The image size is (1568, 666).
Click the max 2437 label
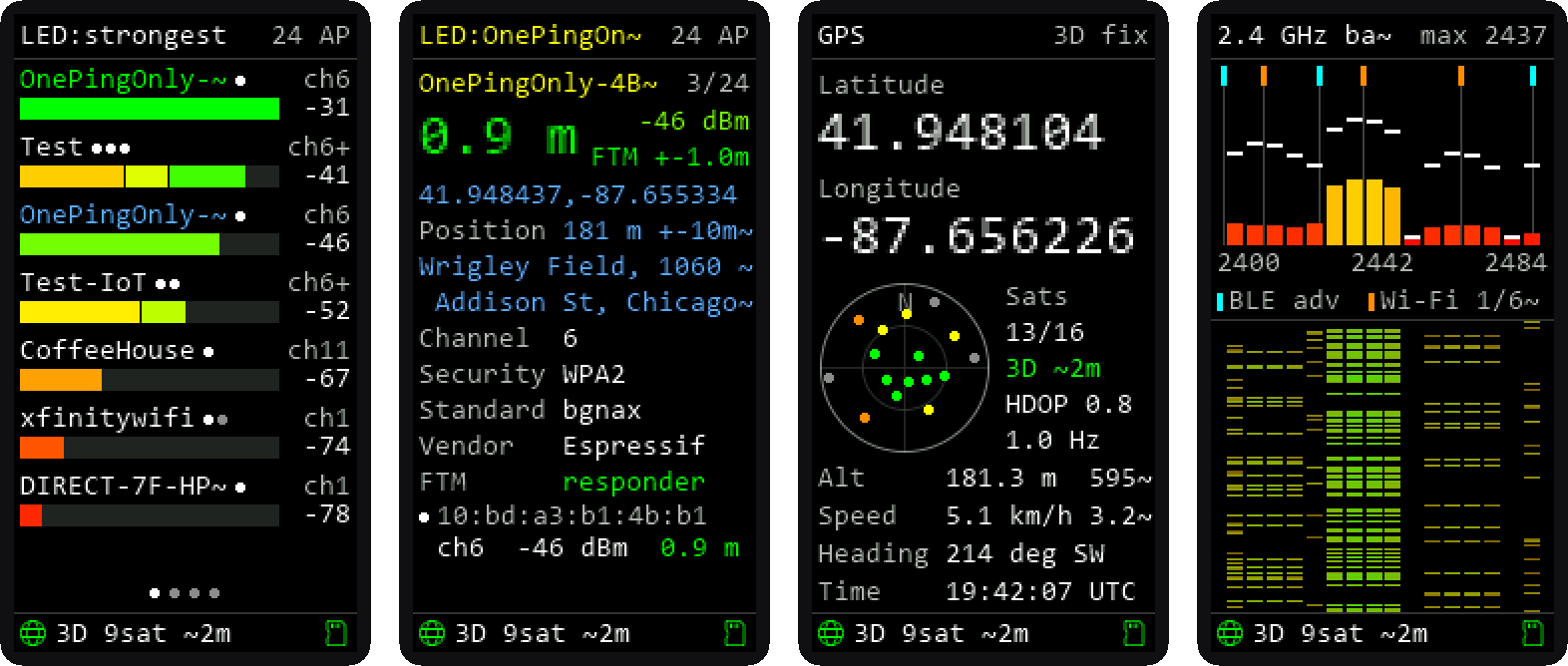1484,36
